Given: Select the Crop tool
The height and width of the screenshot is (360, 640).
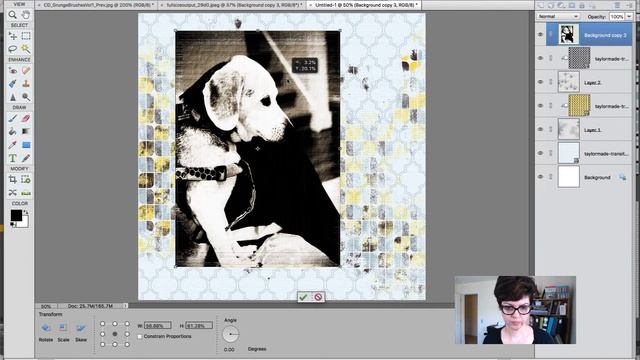Looking at the screenshot, I should coord(13,179).
